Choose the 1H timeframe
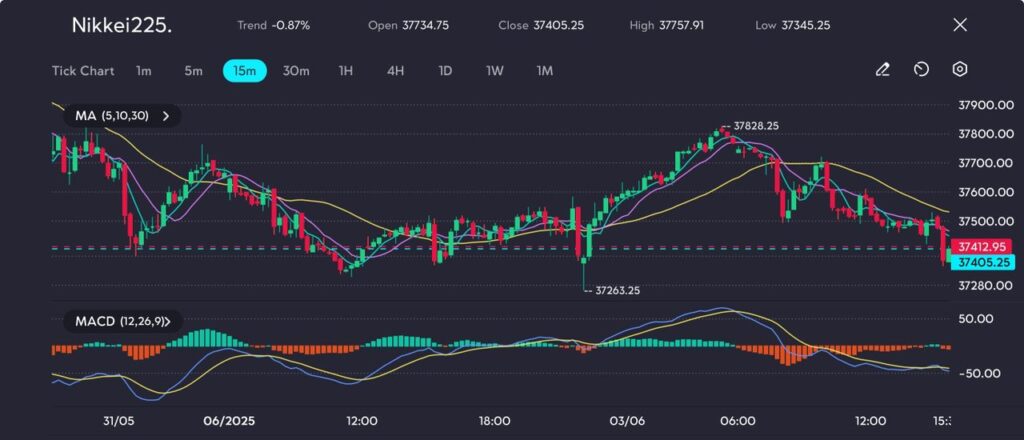Screen dimensions: 1024x440 click(346, 71)
